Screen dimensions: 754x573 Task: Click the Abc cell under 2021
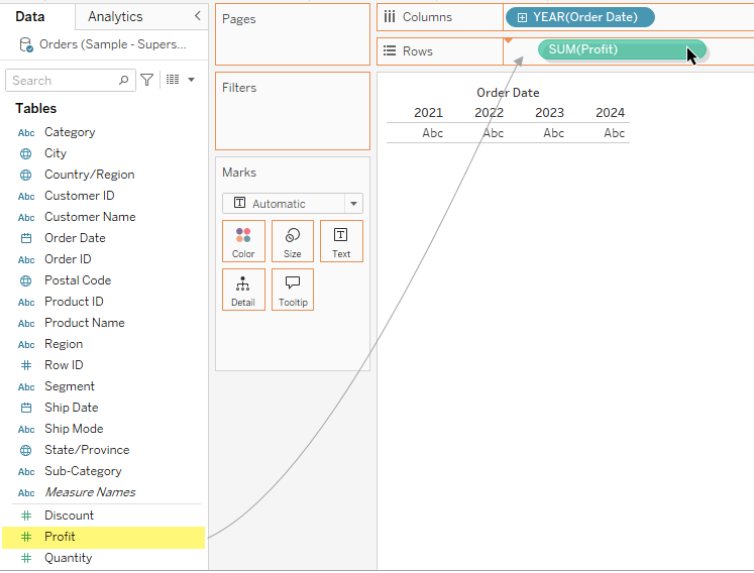[432, 133]
